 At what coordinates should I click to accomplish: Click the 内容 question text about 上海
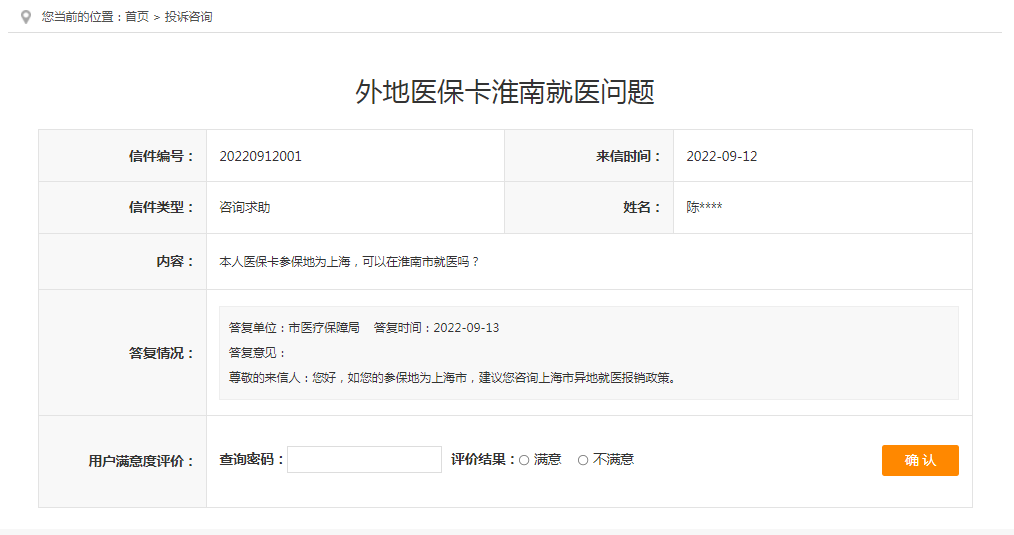[349, 262]
